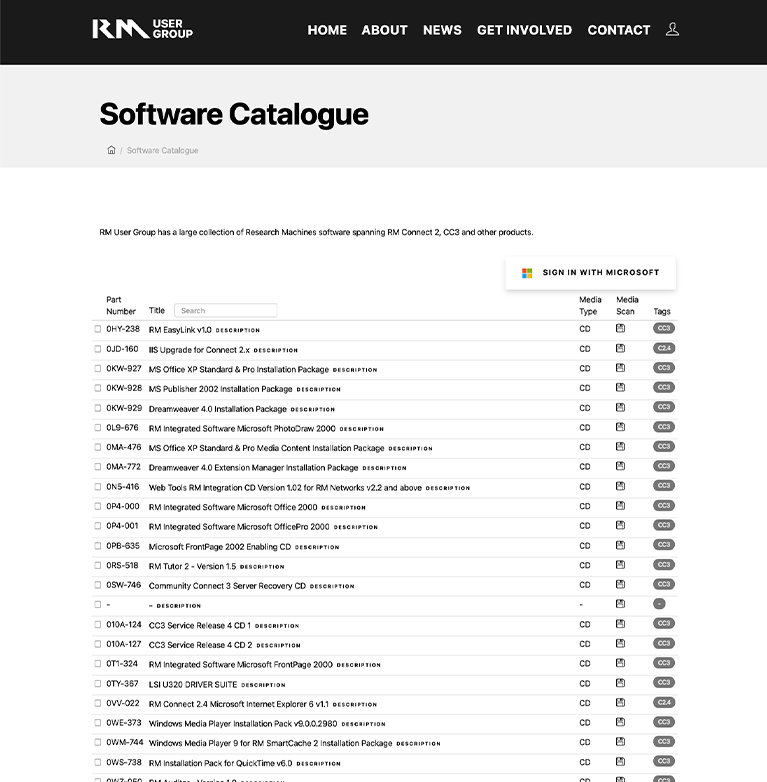Screen dimensions: 767x782
Task: Open media scan icon for 0P4-001 row
Action: (620, 525)
